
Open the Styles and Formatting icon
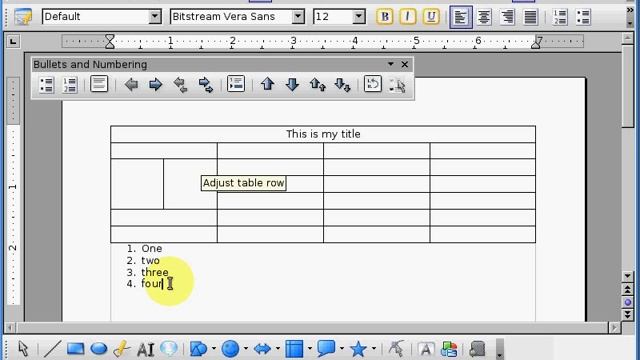[23, 17]
